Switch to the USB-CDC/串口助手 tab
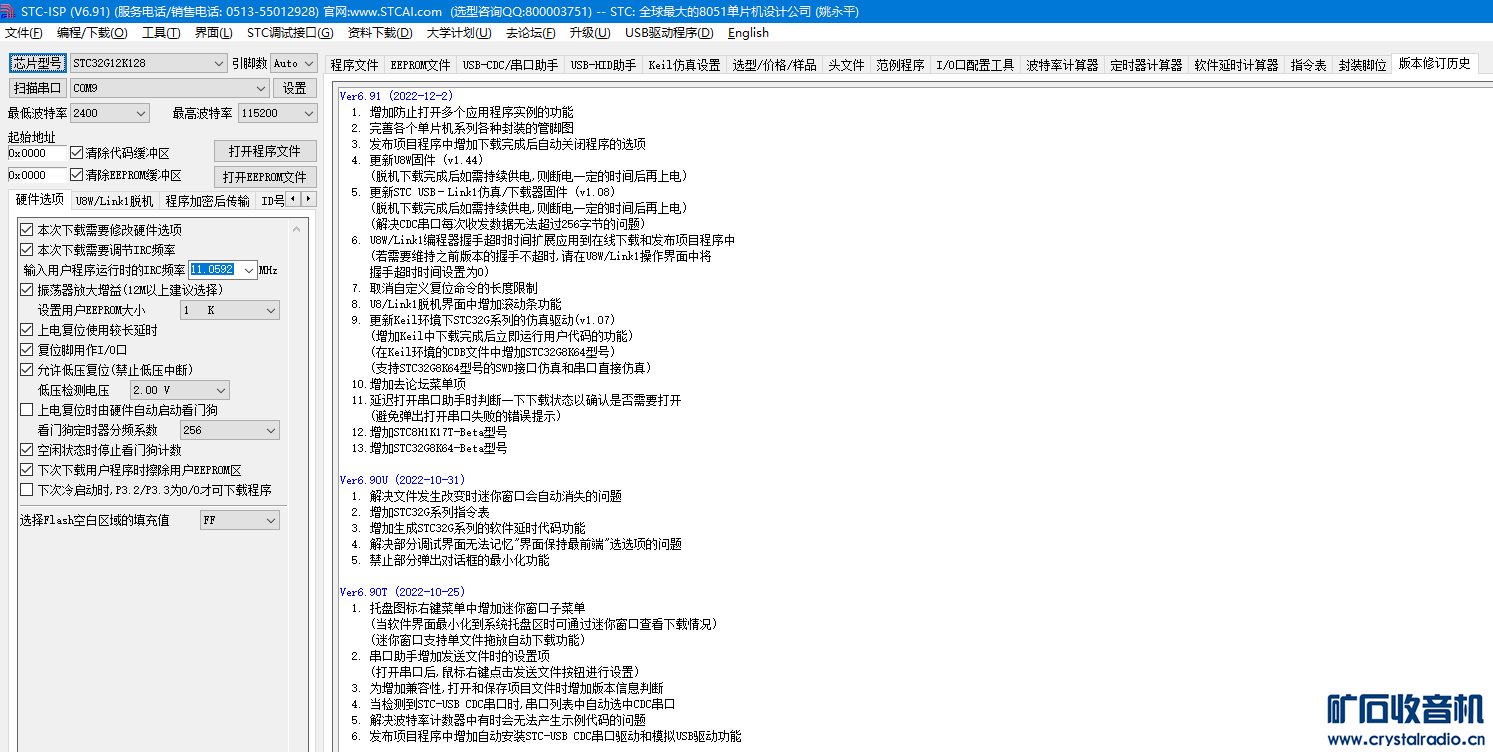Image resolution: width=1493 pixels, height=752 pixels. pyautogui.click(x=510, y=65)
